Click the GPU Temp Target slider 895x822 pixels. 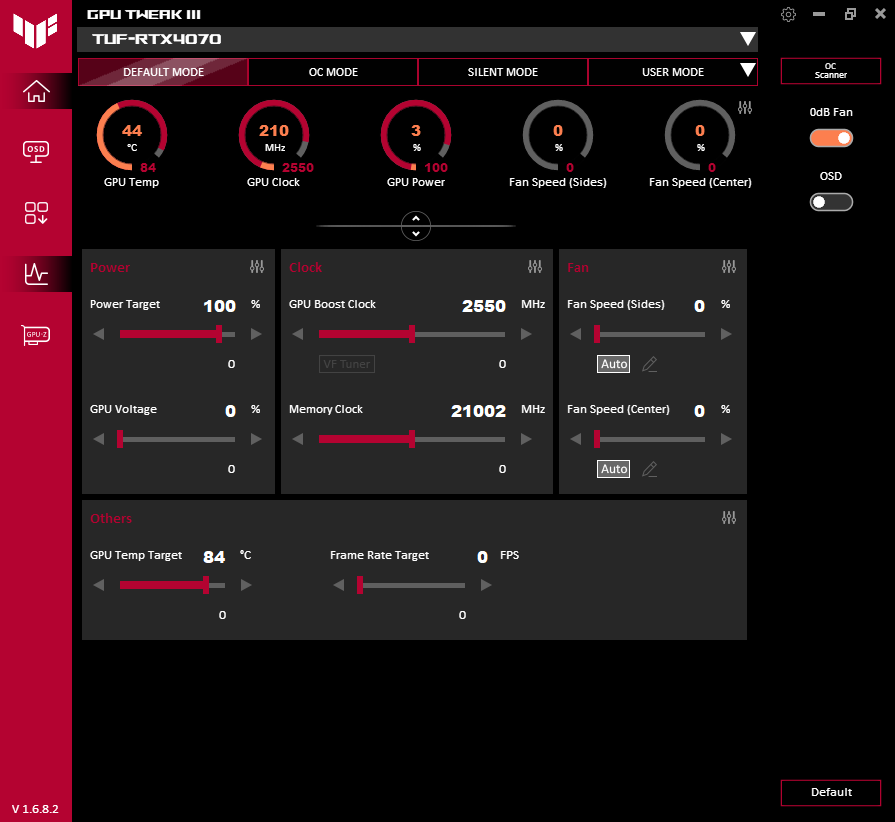[x=172, y=585]
